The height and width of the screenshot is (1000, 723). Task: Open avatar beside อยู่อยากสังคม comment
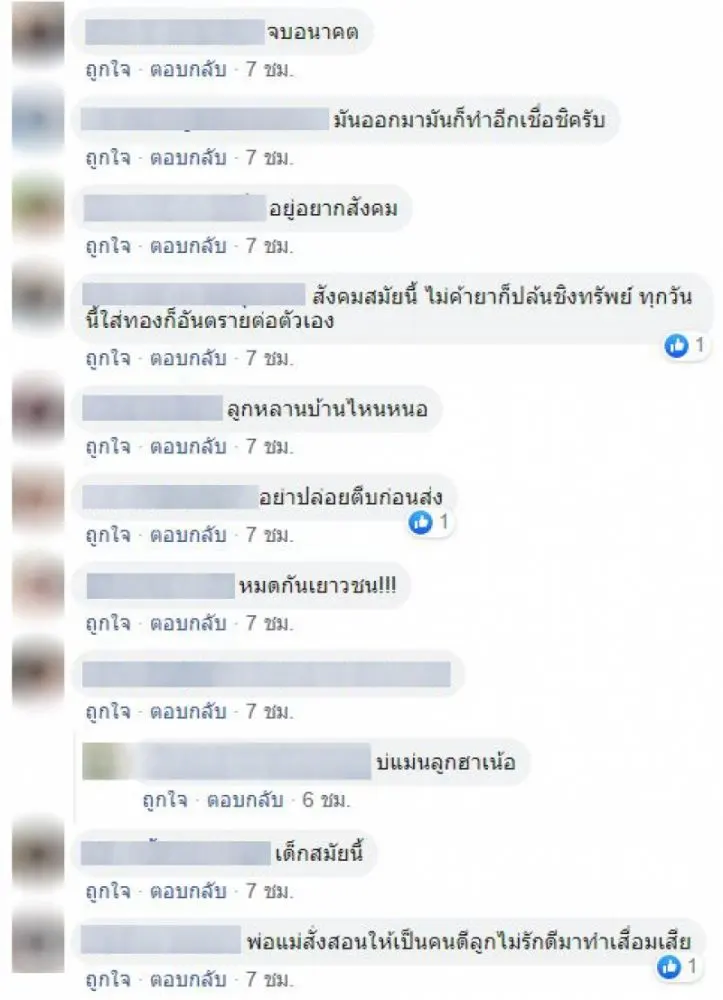(38, 209)
